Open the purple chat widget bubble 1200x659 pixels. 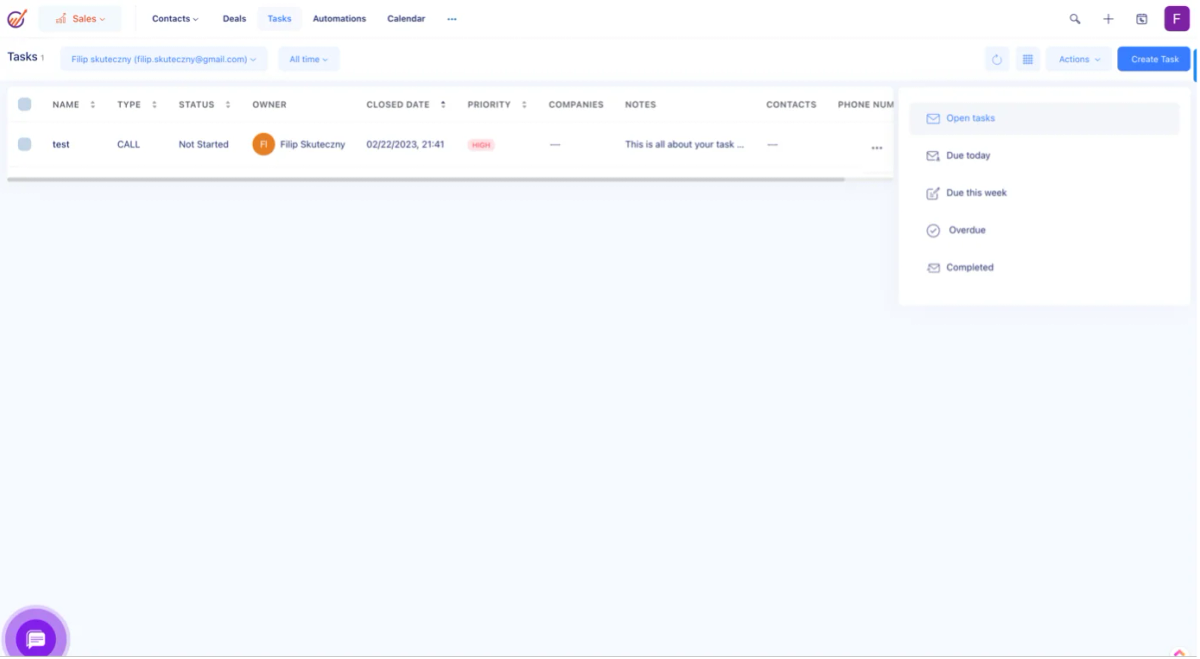36,637
